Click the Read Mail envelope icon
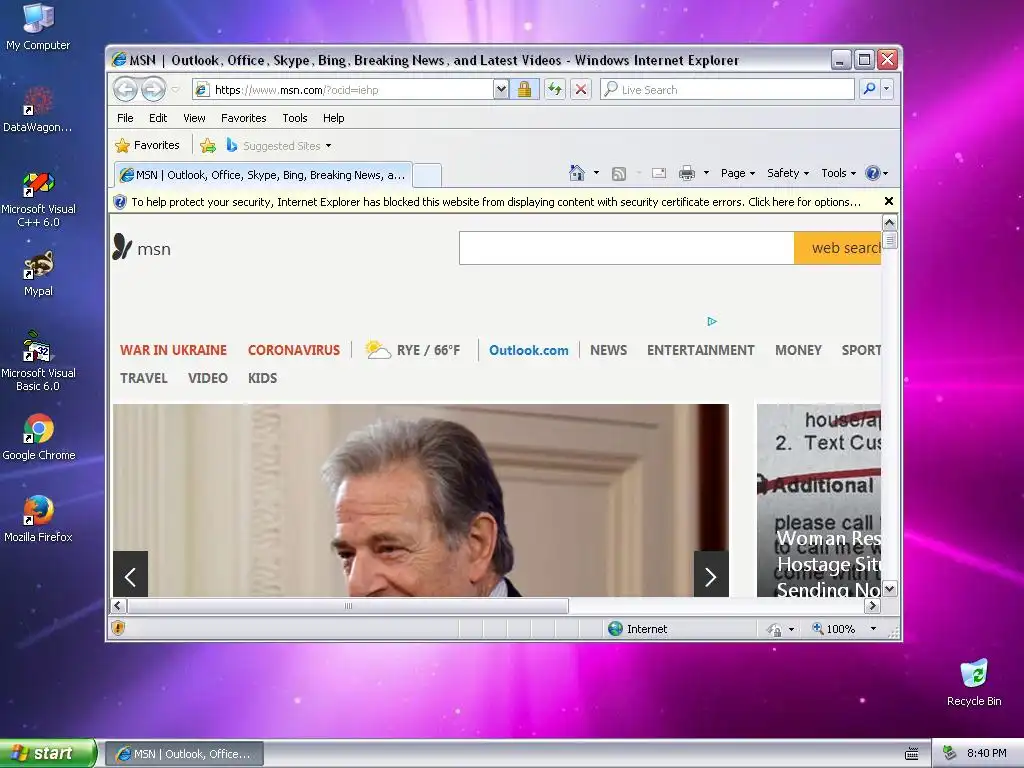Viewport: 1024px width, 768px height. 659,173
